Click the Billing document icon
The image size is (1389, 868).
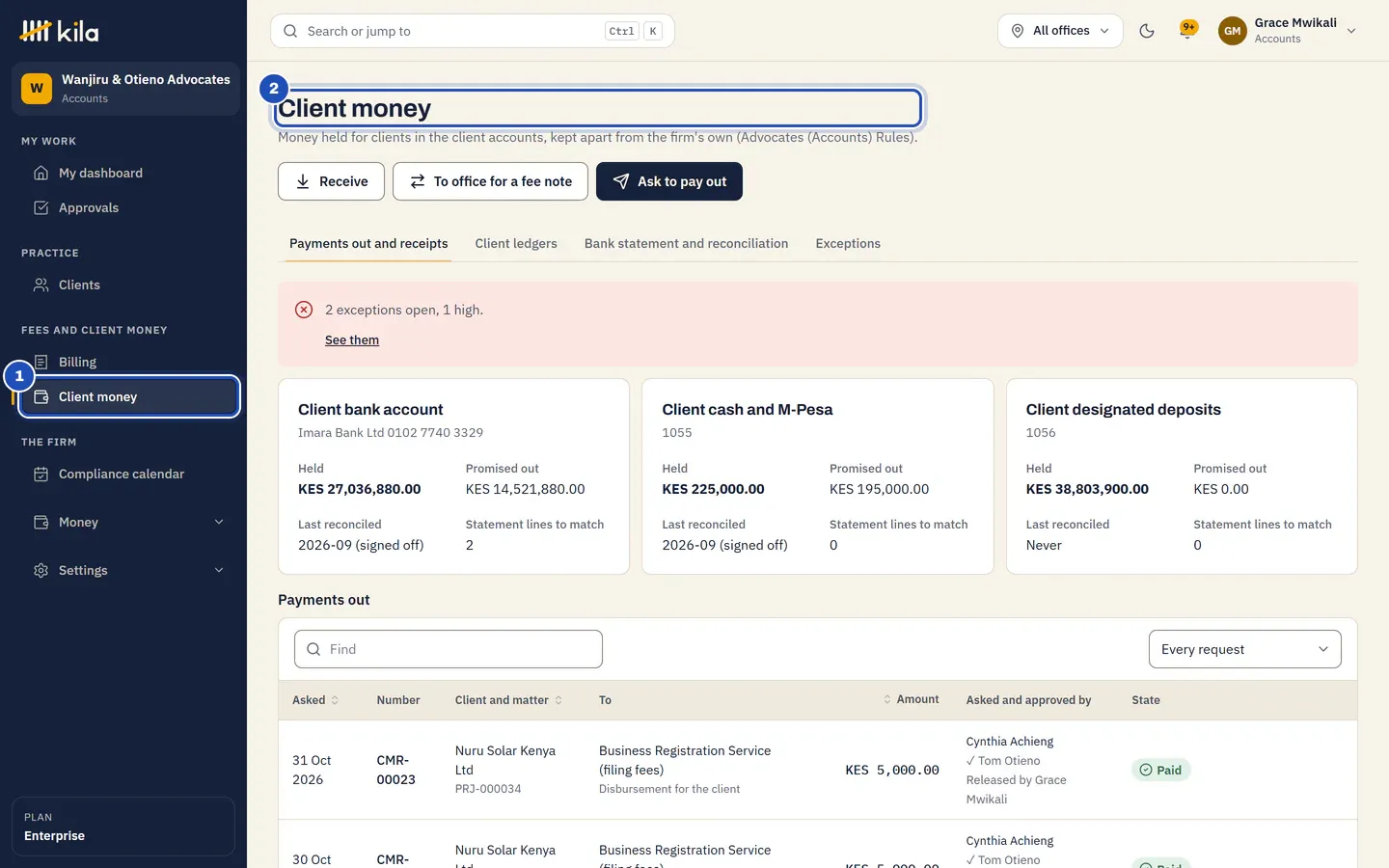[x=41, y=362]
